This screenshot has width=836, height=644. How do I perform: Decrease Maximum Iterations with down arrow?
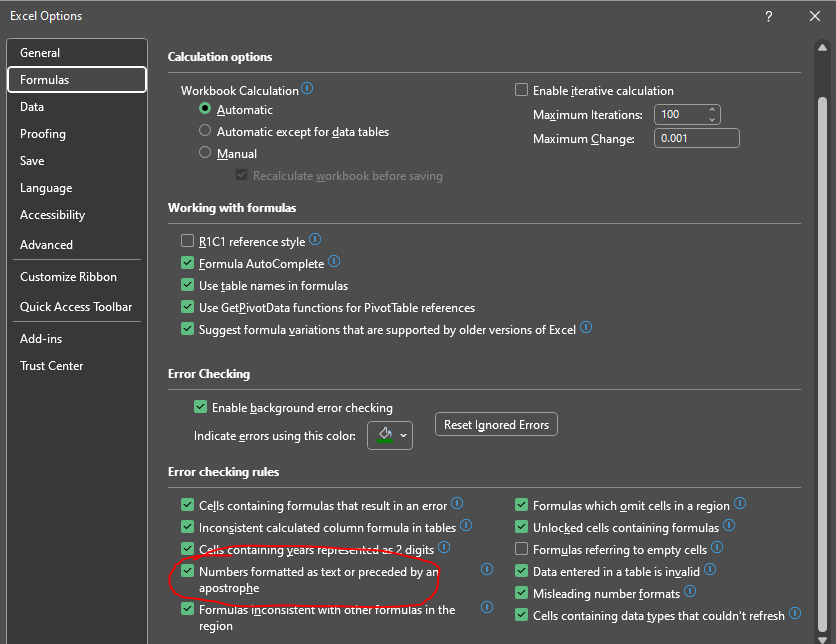click(712, 119)
